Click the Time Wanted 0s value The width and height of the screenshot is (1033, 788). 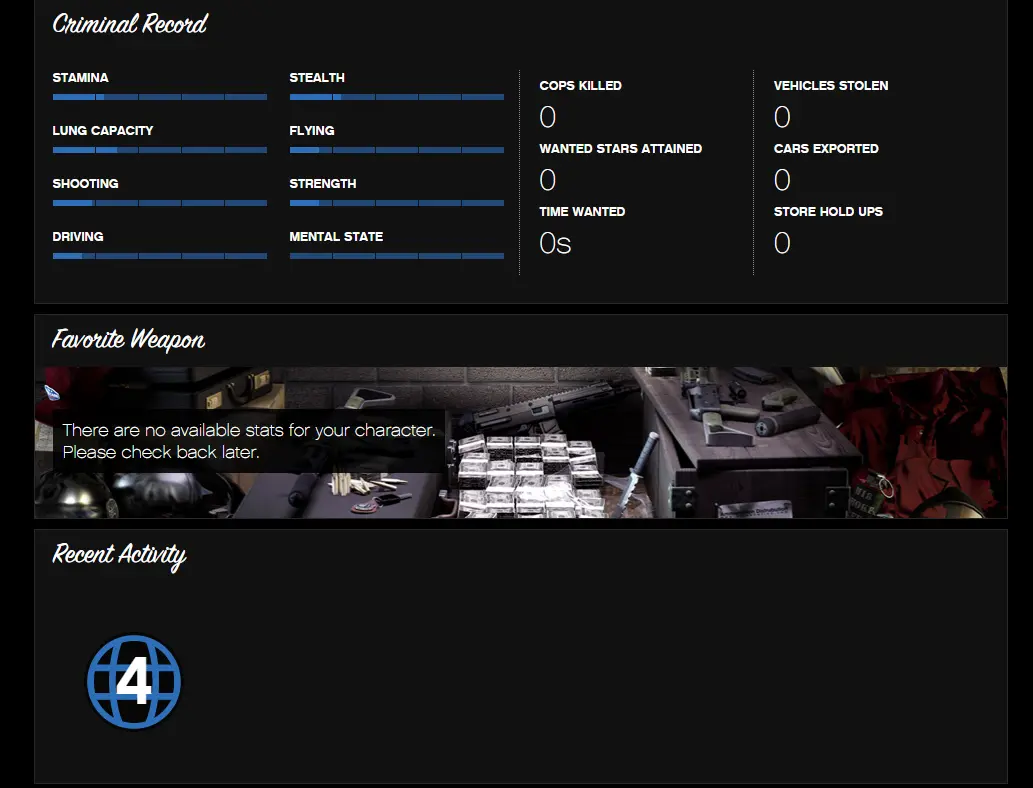(555, 244)
